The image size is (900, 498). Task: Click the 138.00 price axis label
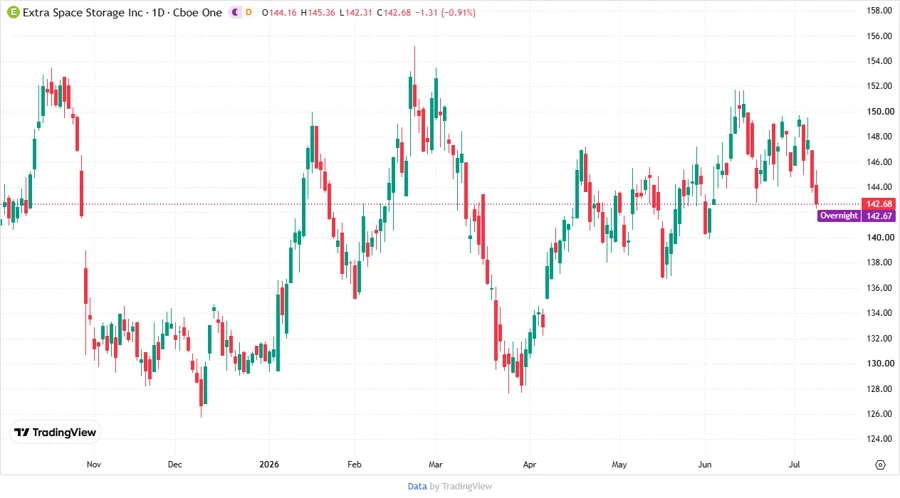879,262
